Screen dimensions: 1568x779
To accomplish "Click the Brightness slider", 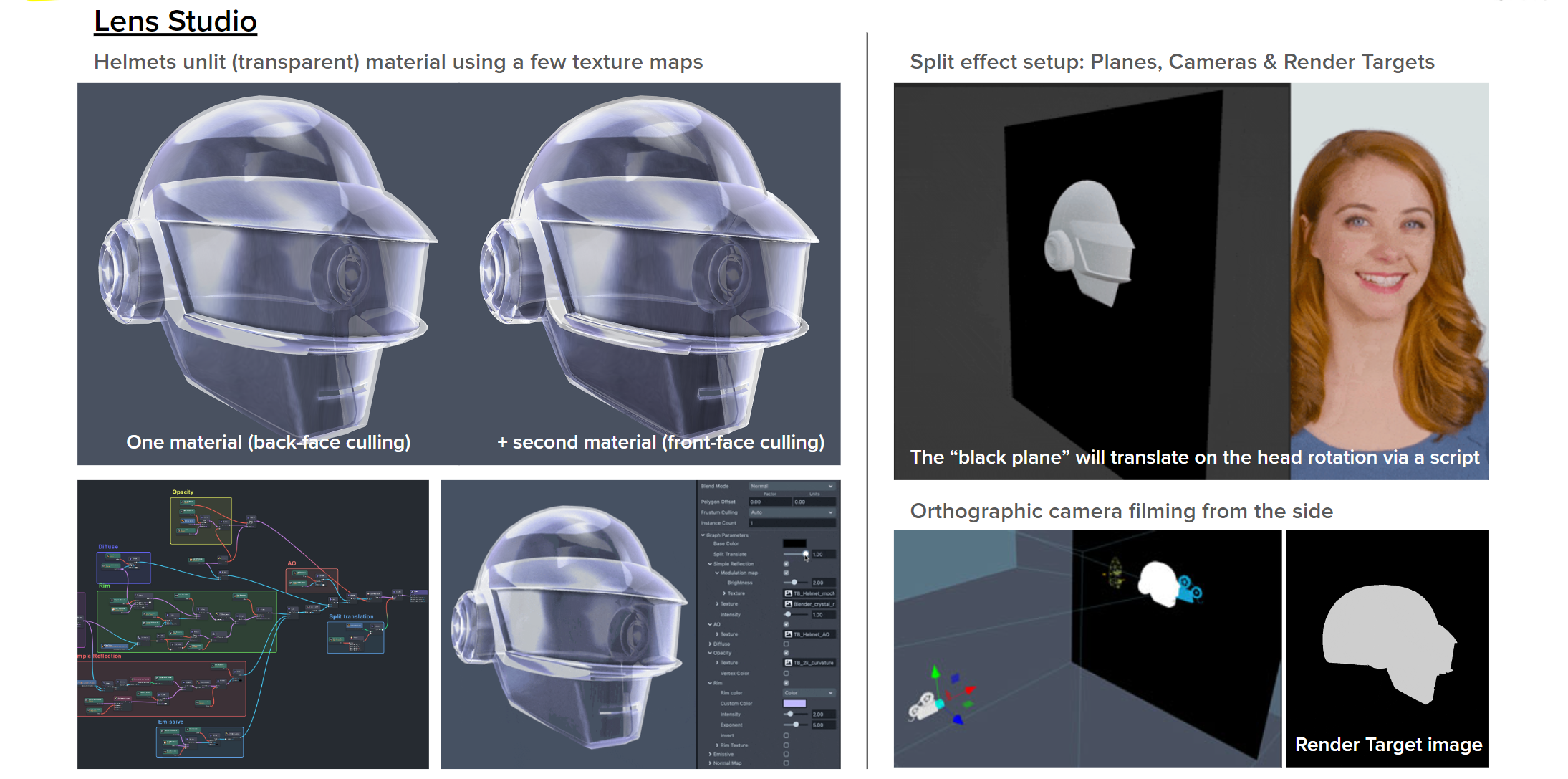I will (x=796, y=583).
